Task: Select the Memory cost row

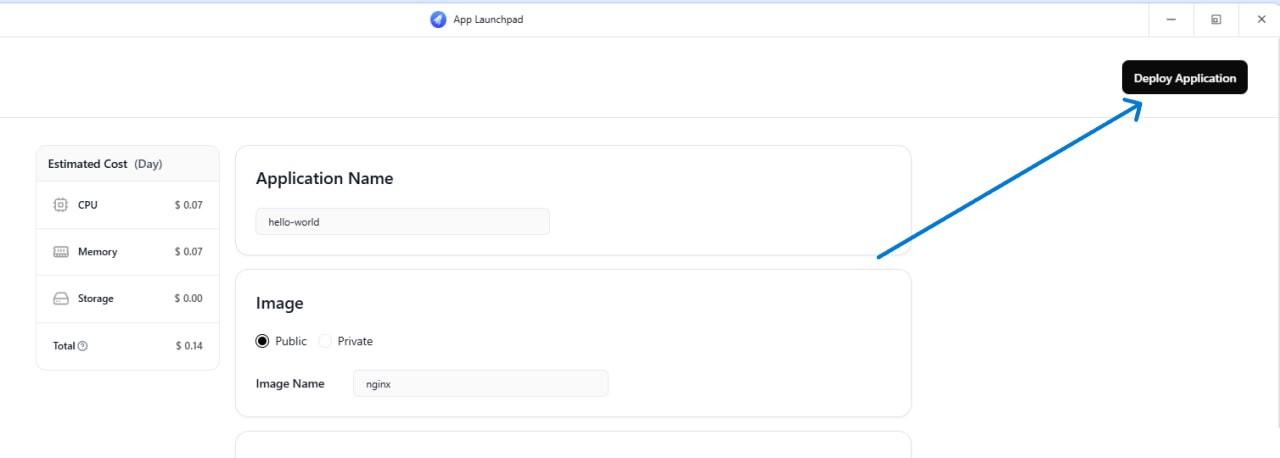Action: pyautogui.click(x=128, y=252)
